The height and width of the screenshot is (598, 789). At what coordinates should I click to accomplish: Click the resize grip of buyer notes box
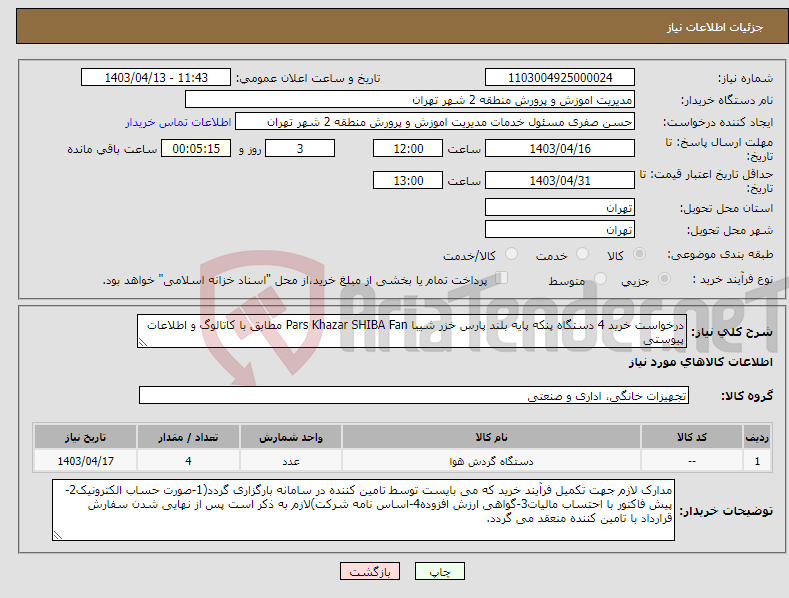[58, 535]
